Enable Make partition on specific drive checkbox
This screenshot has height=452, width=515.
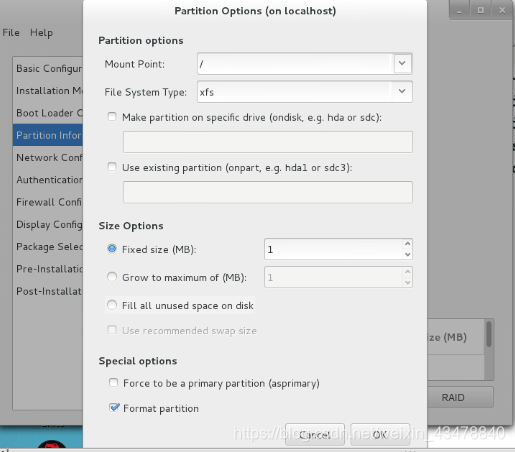(x=112, y=117)
